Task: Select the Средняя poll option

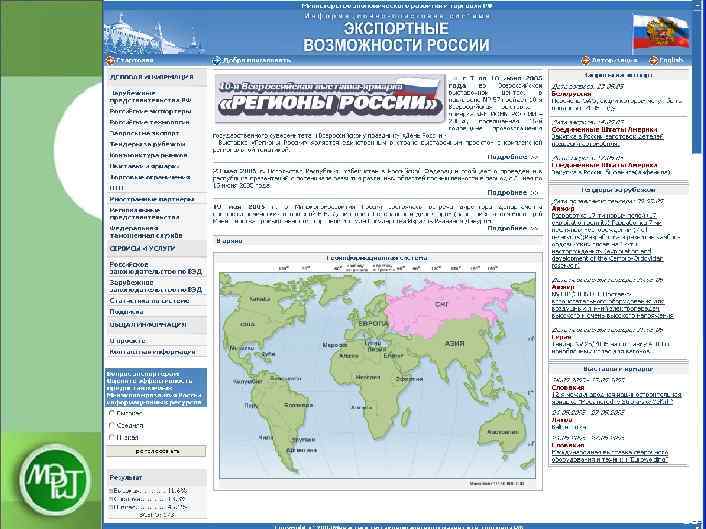Action: 112,425
